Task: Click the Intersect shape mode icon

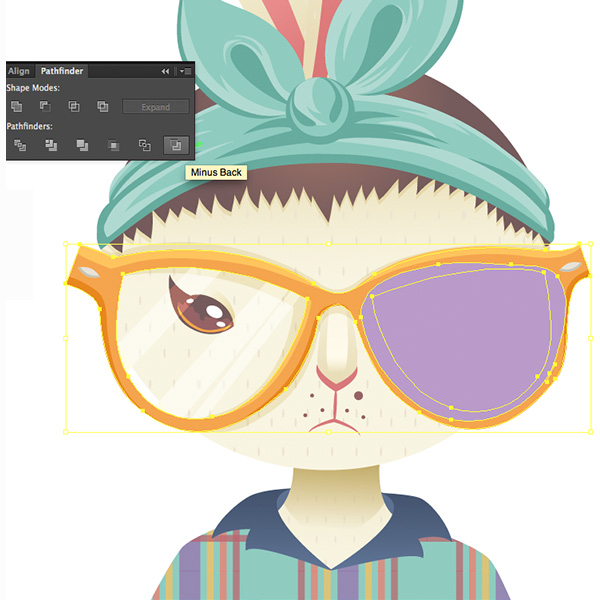Action: pos(74,106)
